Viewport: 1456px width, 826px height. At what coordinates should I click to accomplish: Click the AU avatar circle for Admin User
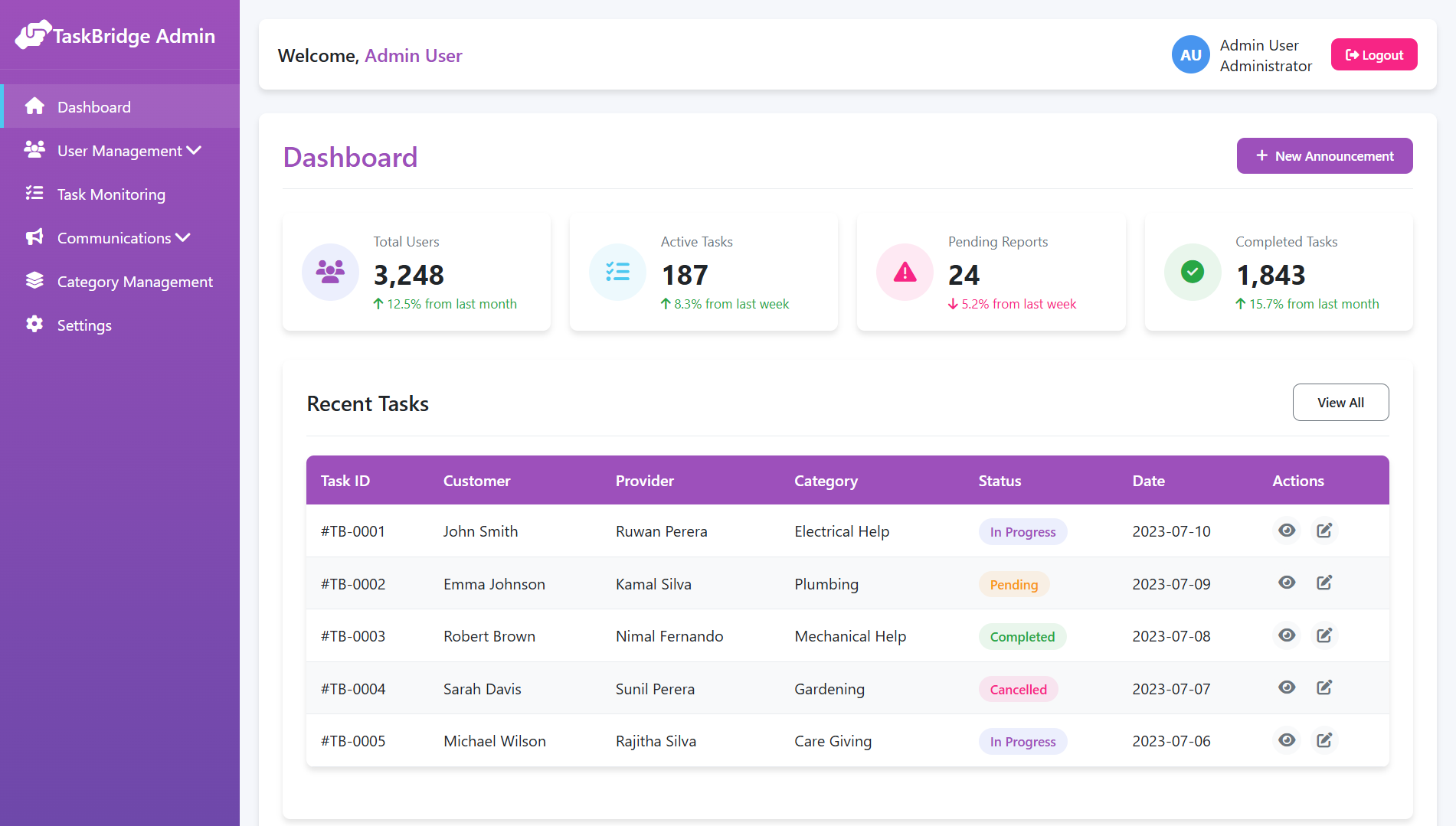pos(1190,54)
